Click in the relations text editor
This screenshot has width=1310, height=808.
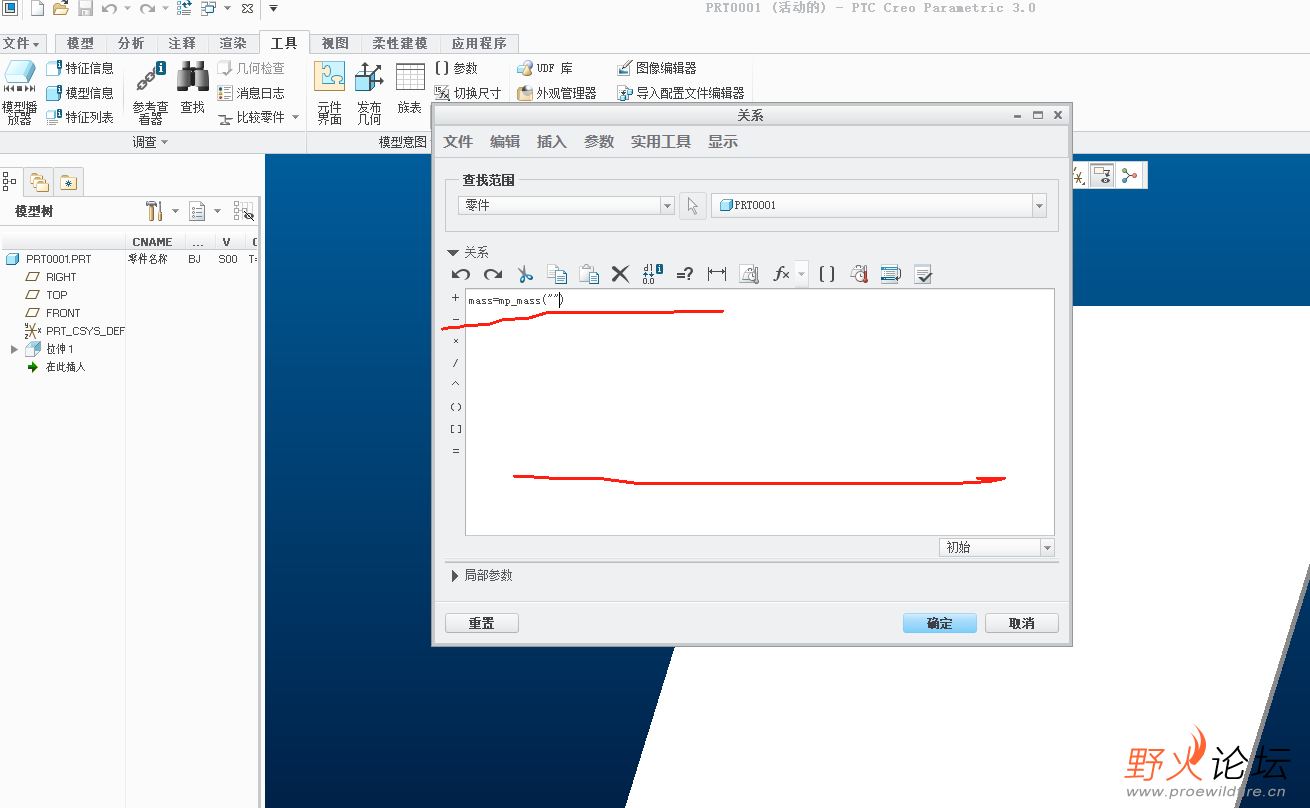[x=759, y=412]
